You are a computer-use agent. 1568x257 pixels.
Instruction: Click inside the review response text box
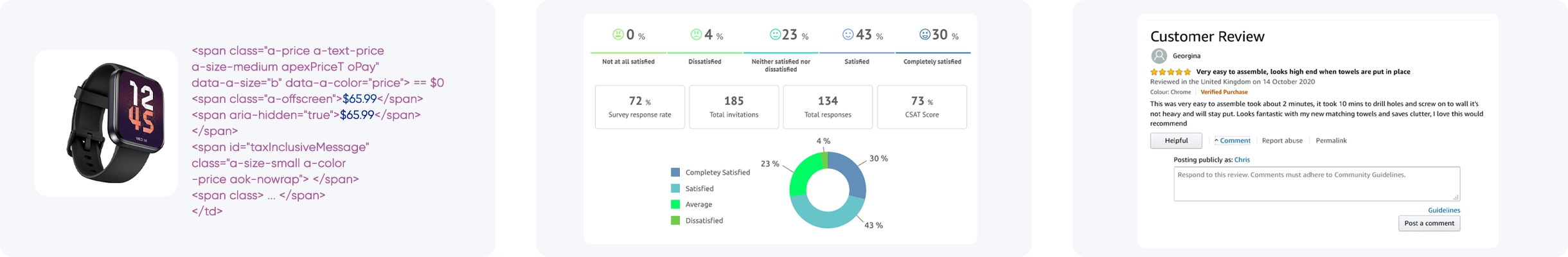[x=1316, y=184]
